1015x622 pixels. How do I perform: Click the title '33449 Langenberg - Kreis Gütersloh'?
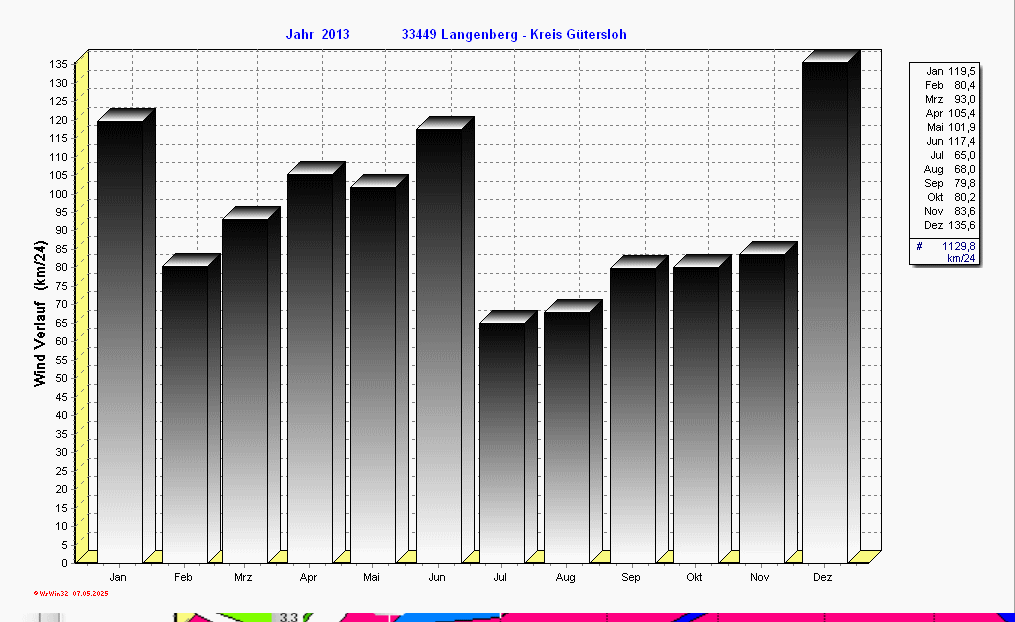click(514, 34)
